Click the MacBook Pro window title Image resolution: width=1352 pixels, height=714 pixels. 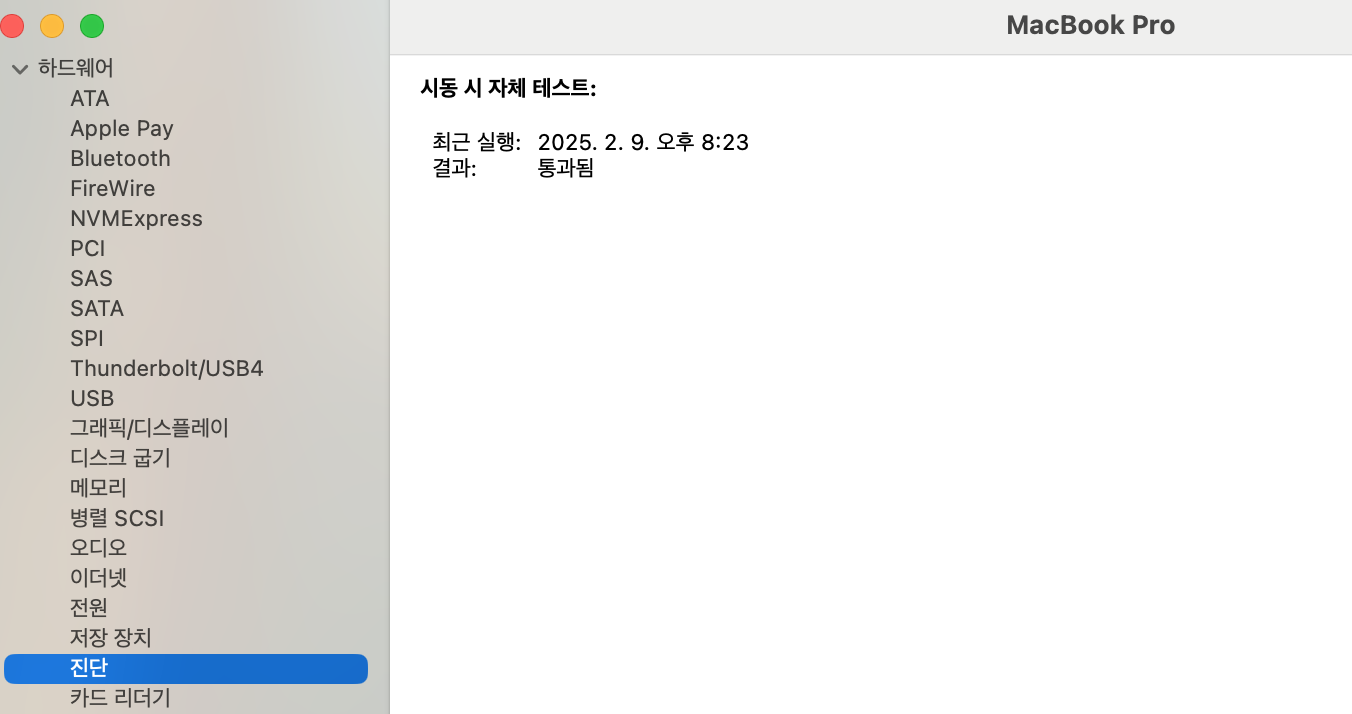(x=1091, y=26)
